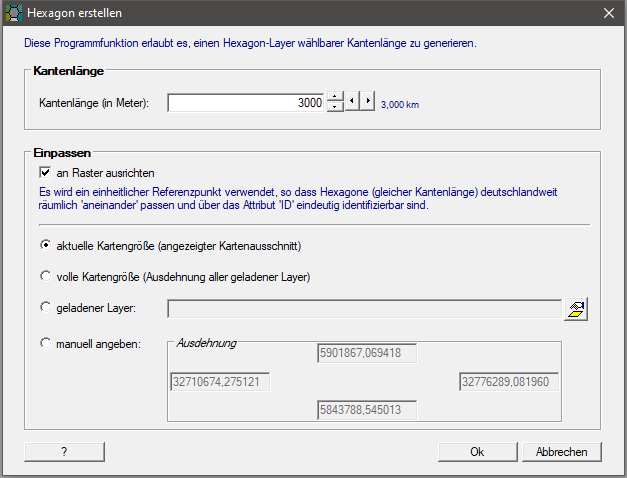Click the top extent field 5901867,069418
This screenshot has height=478, width=627.
(367, 353)
